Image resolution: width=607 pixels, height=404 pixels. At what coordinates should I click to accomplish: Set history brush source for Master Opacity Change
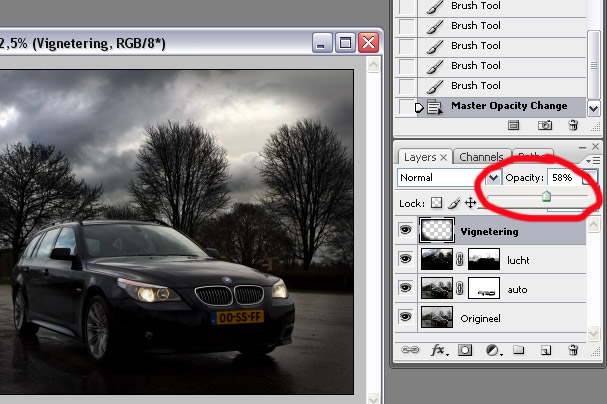(406, 106)
